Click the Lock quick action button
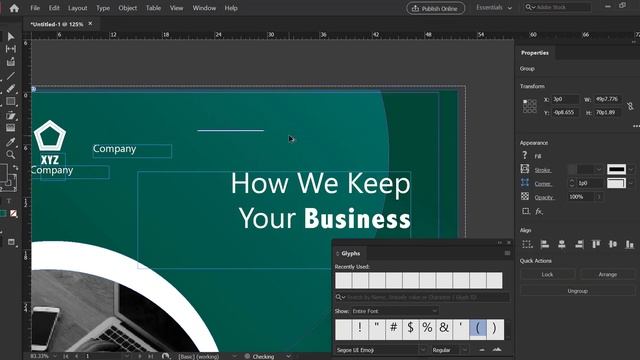 pyautogui.click(x=547, y=275)
